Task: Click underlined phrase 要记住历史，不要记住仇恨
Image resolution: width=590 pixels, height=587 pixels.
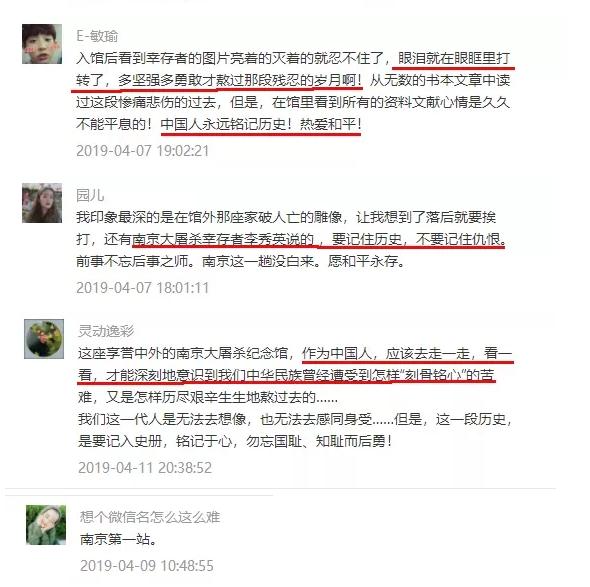Action: point(416,239)
